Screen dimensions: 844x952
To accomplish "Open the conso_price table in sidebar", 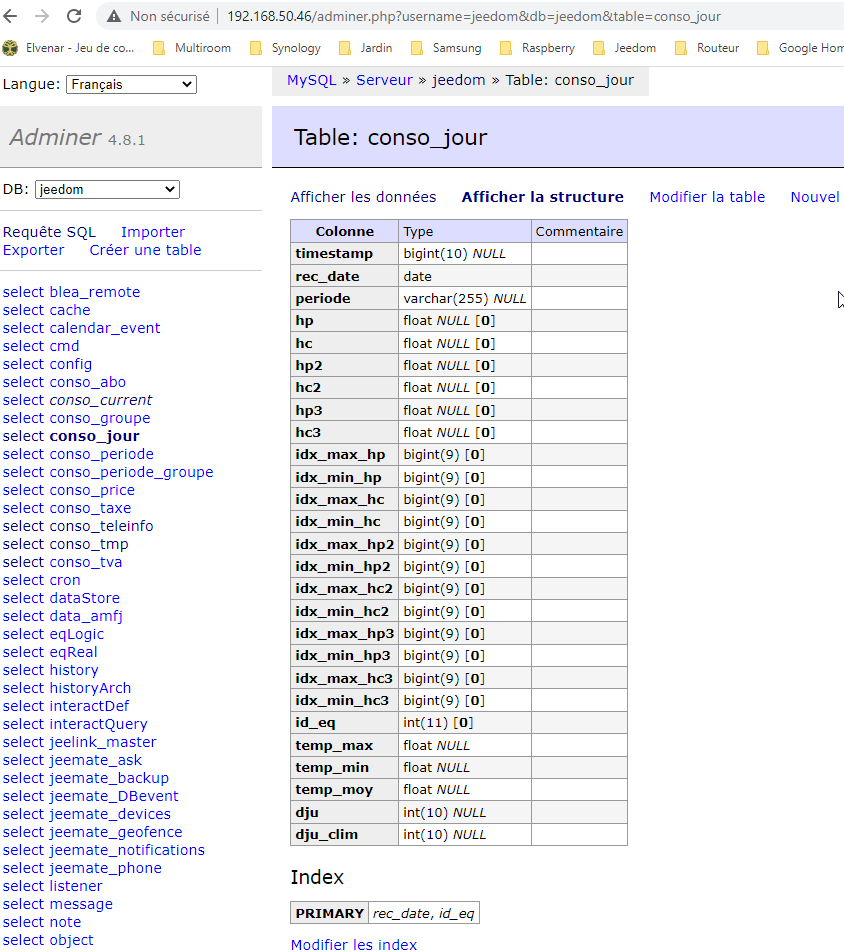I will point(91,490).
